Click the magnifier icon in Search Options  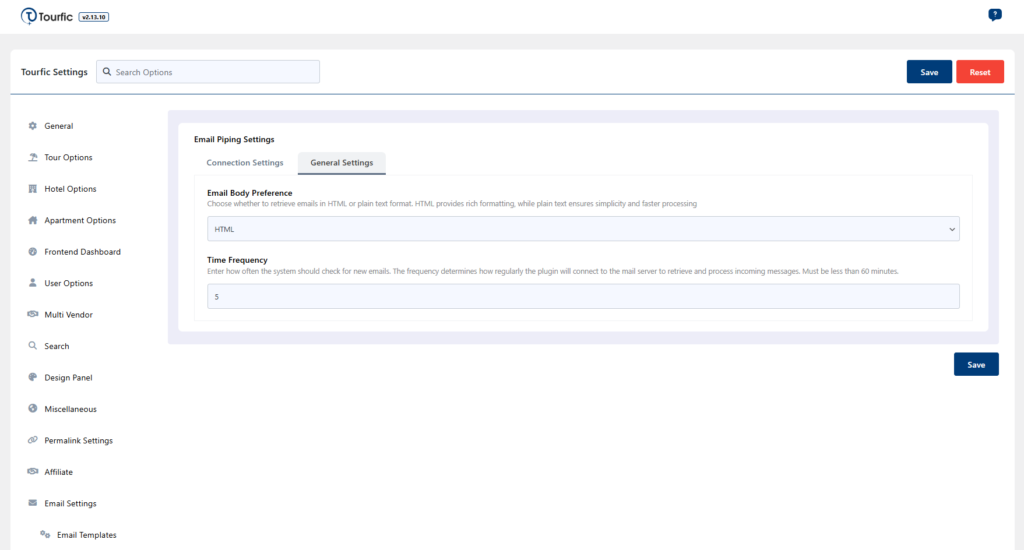(107, 72)
